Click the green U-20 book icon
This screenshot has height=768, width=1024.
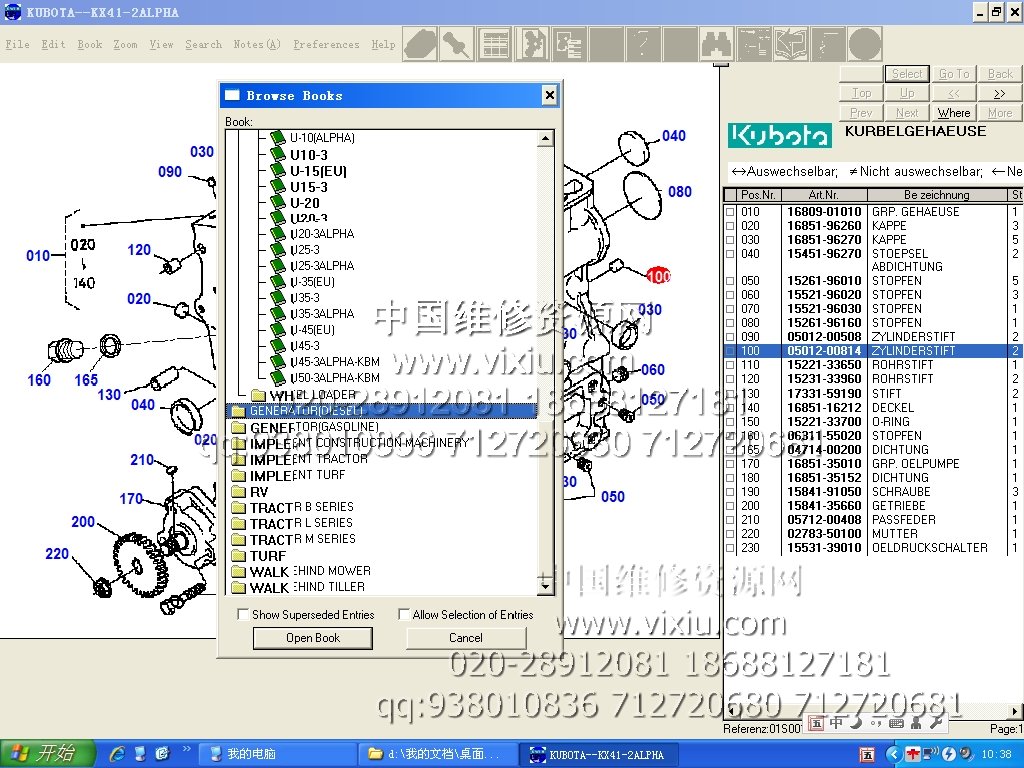(x=278, y=202)
